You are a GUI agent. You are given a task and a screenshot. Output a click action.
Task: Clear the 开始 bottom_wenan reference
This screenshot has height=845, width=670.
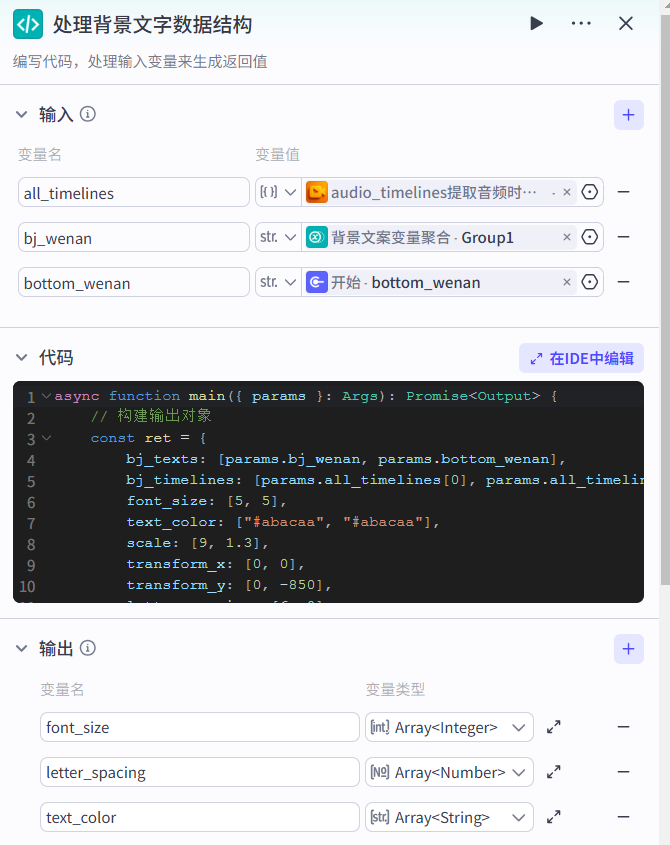[567, 282]
